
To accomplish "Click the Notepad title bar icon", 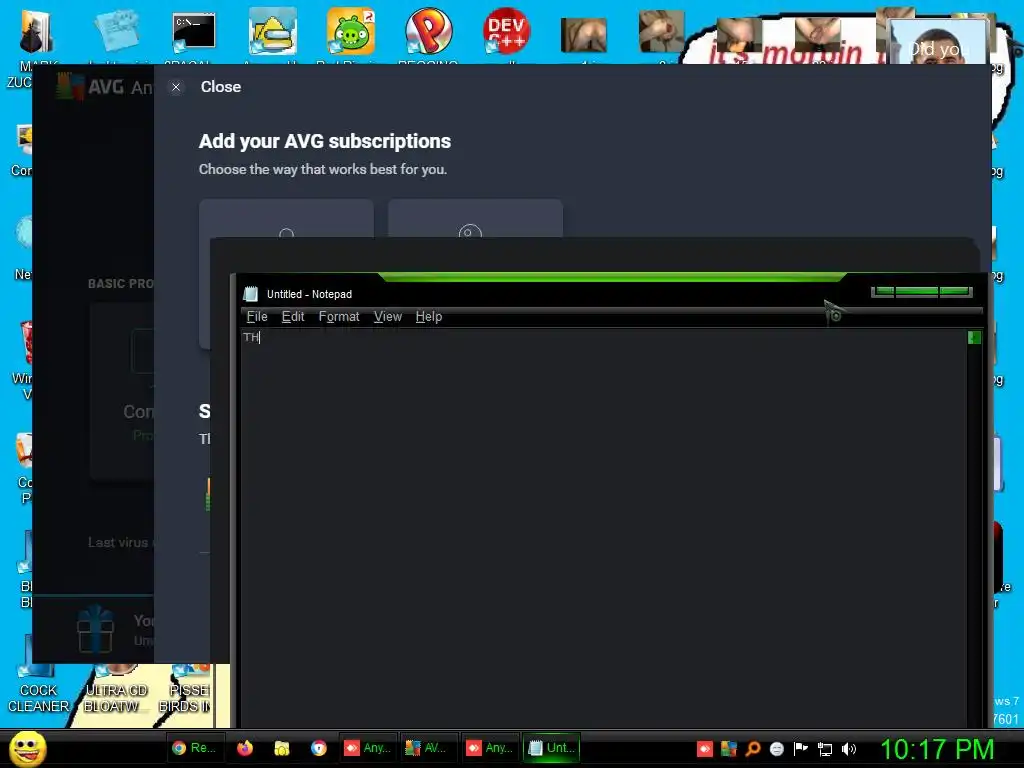I will pos(251,294).
